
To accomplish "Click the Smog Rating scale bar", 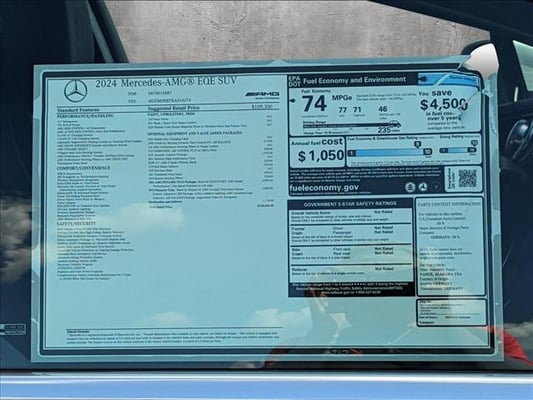I will coord(458,150).
